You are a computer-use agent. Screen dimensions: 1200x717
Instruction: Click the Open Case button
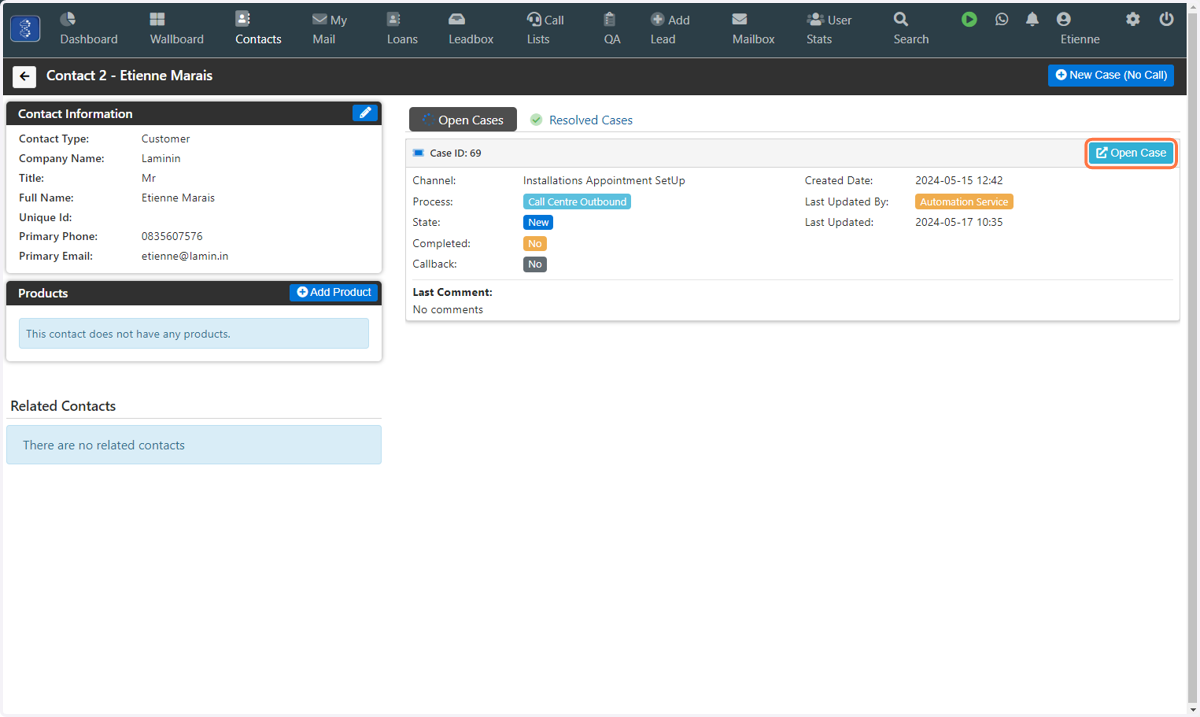coord(1131,153)
